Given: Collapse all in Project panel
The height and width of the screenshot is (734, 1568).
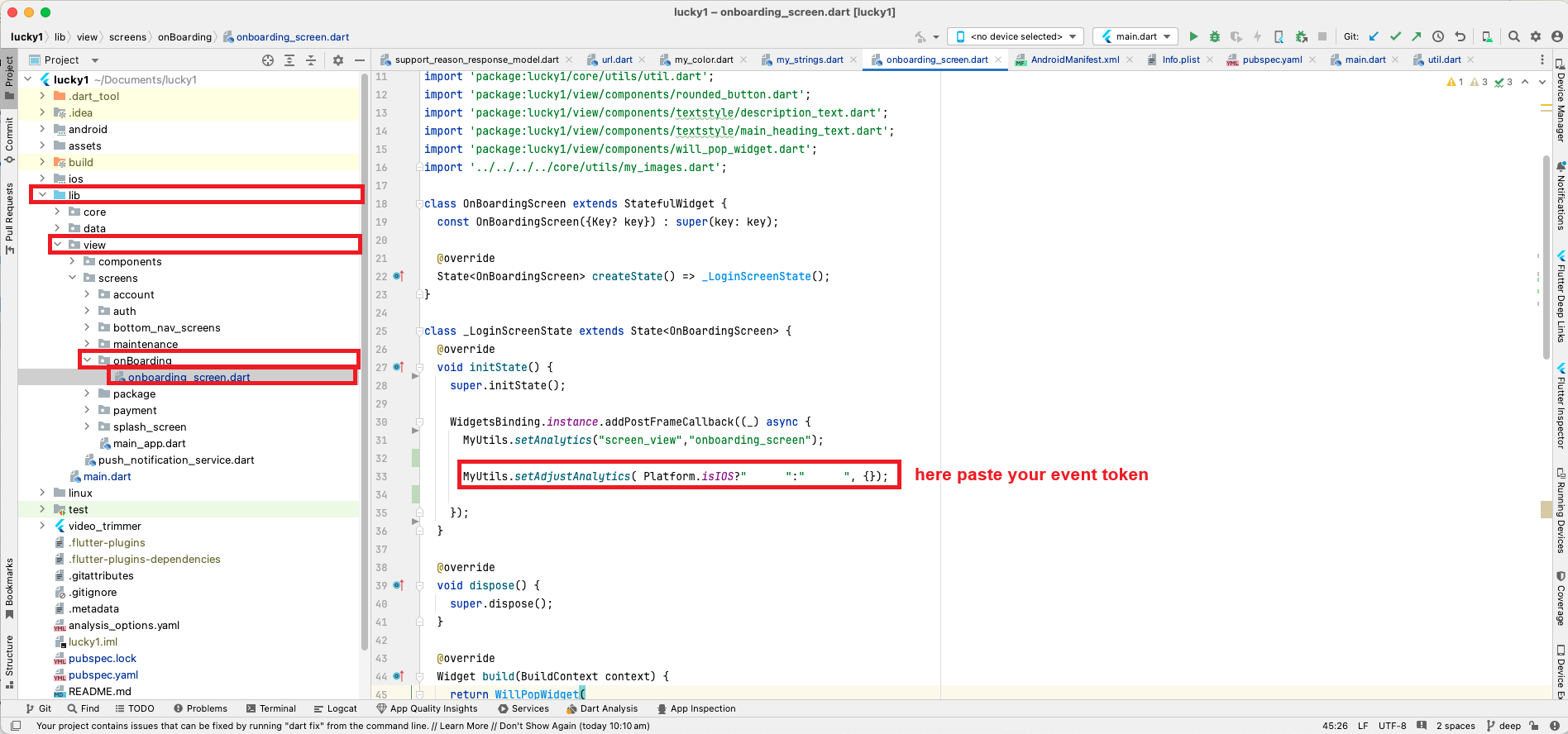Looking at the screenshot, I should point(311,60).
